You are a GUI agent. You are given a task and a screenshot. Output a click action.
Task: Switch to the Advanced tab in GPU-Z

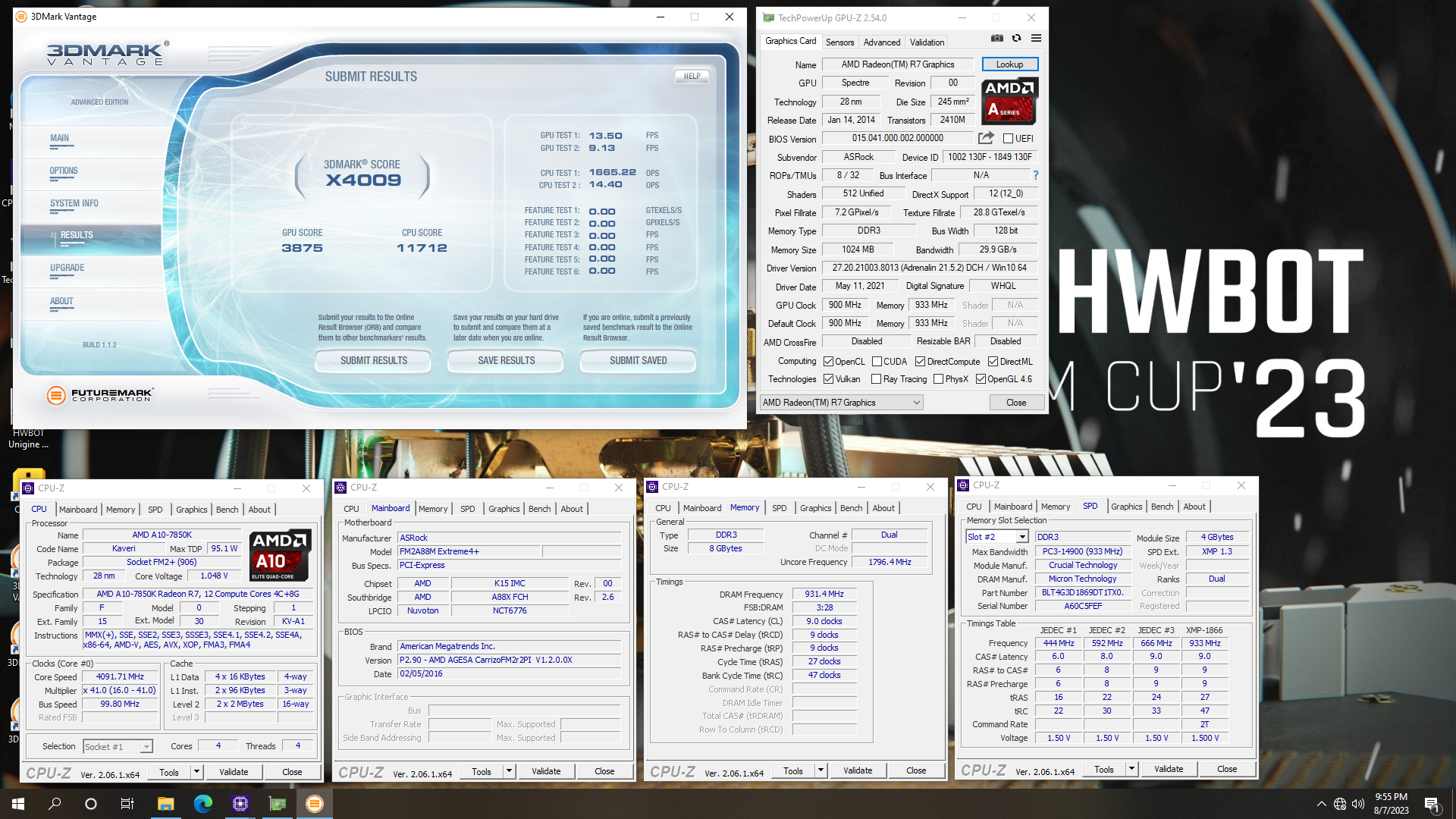[x=882, y=42]
